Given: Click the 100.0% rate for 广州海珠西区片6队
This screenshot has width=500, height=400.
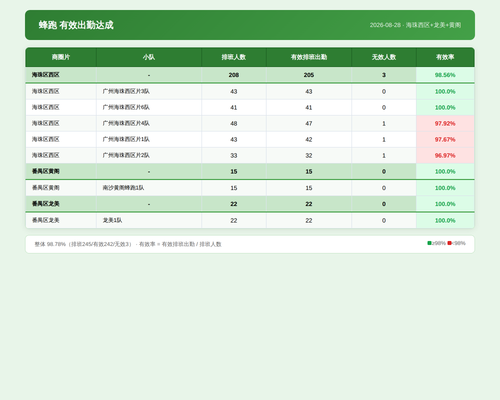Looking at the screenshot, I should click(x=445, y=107).
